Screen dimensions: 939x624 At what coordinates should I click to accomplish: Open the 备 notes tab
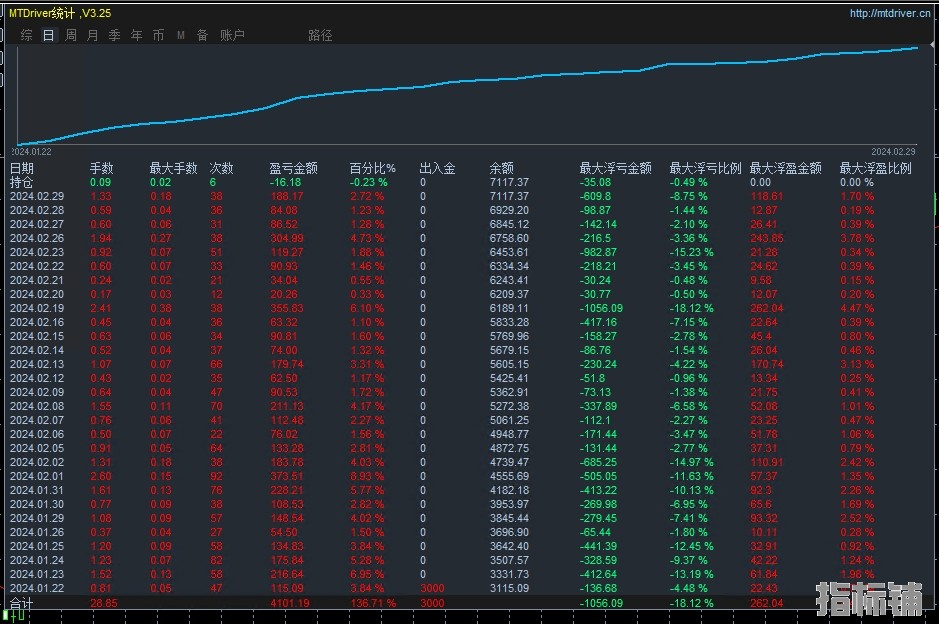point(202,35)
